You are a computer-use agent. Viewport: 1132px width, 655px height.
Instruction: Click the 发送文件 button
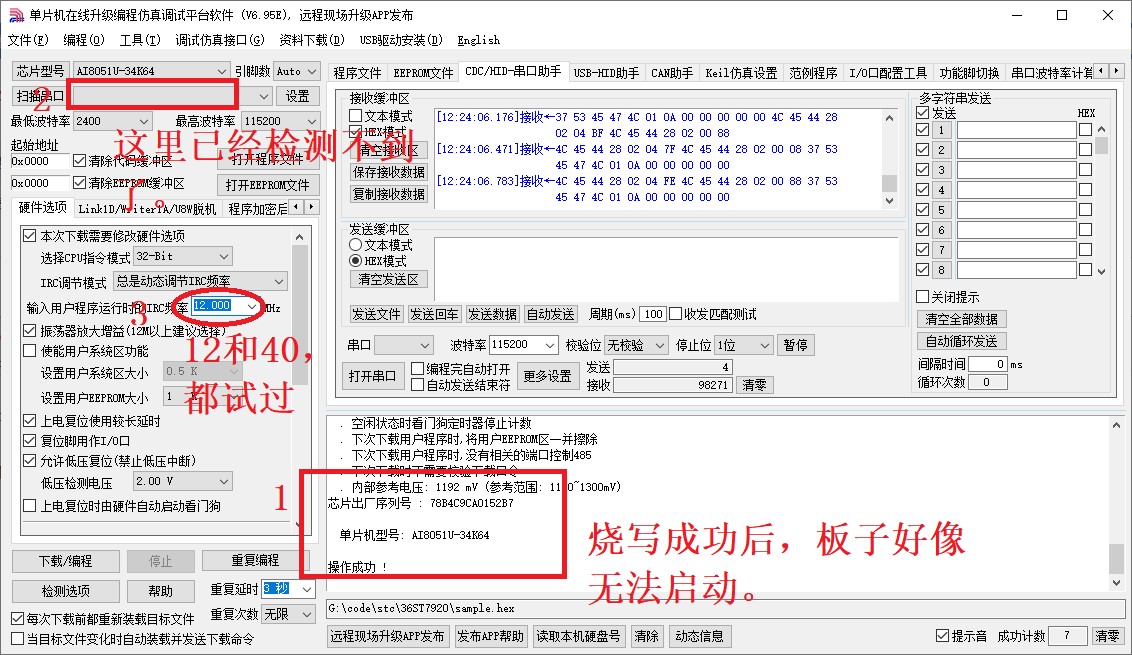pos(375,314)
